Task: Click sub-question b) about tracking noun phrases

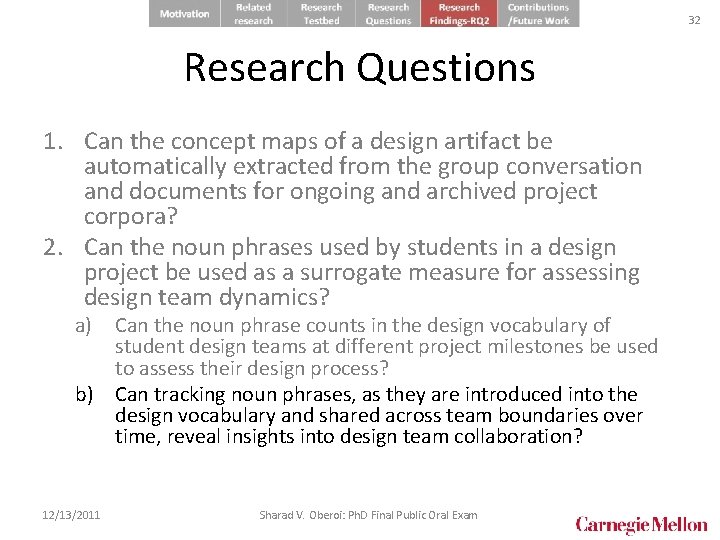Action: pos(359,416)
